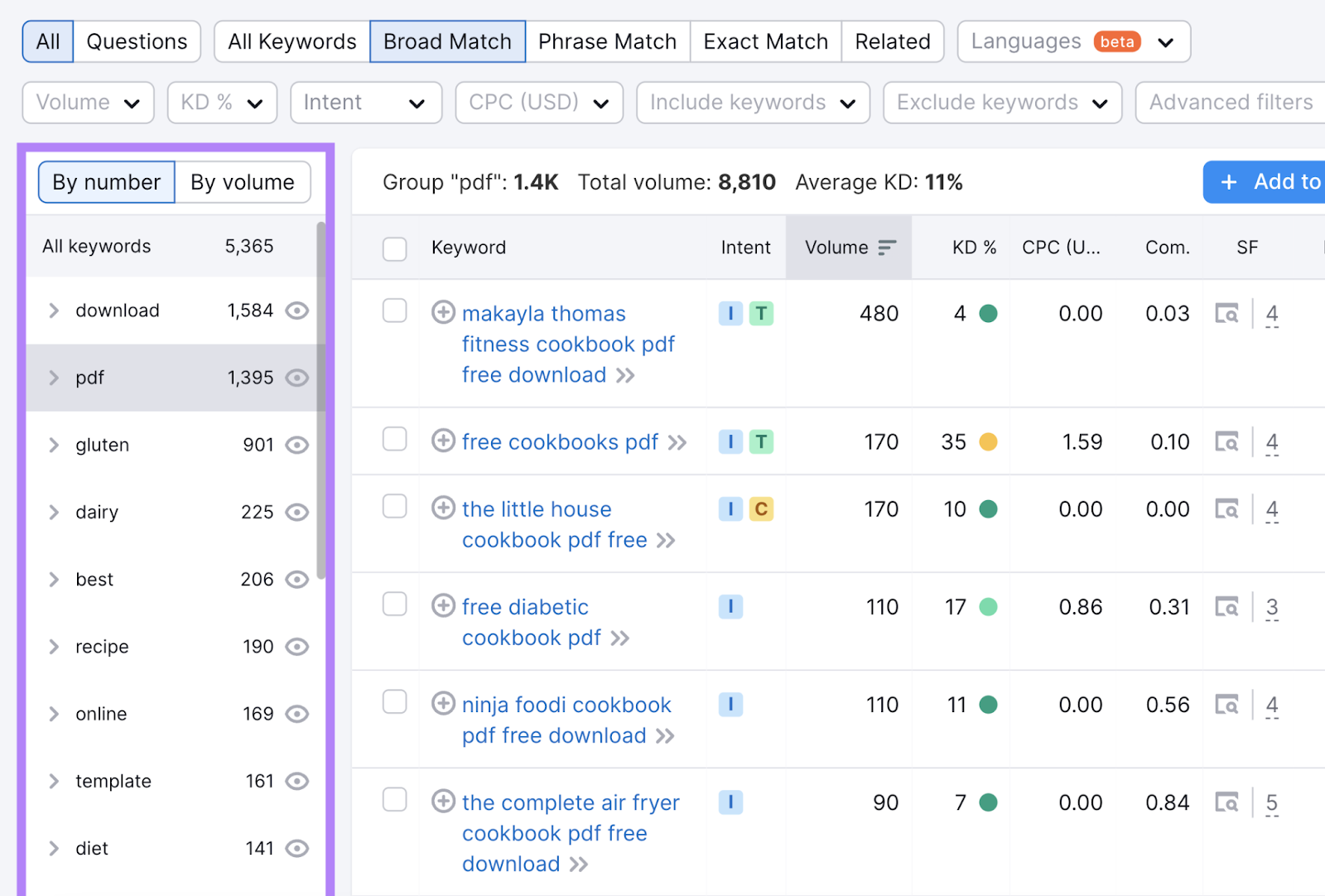Screen dimensions: 1325x896
Task: Check the select-all checkbox in the table header
Action: (x=395, y=248)
